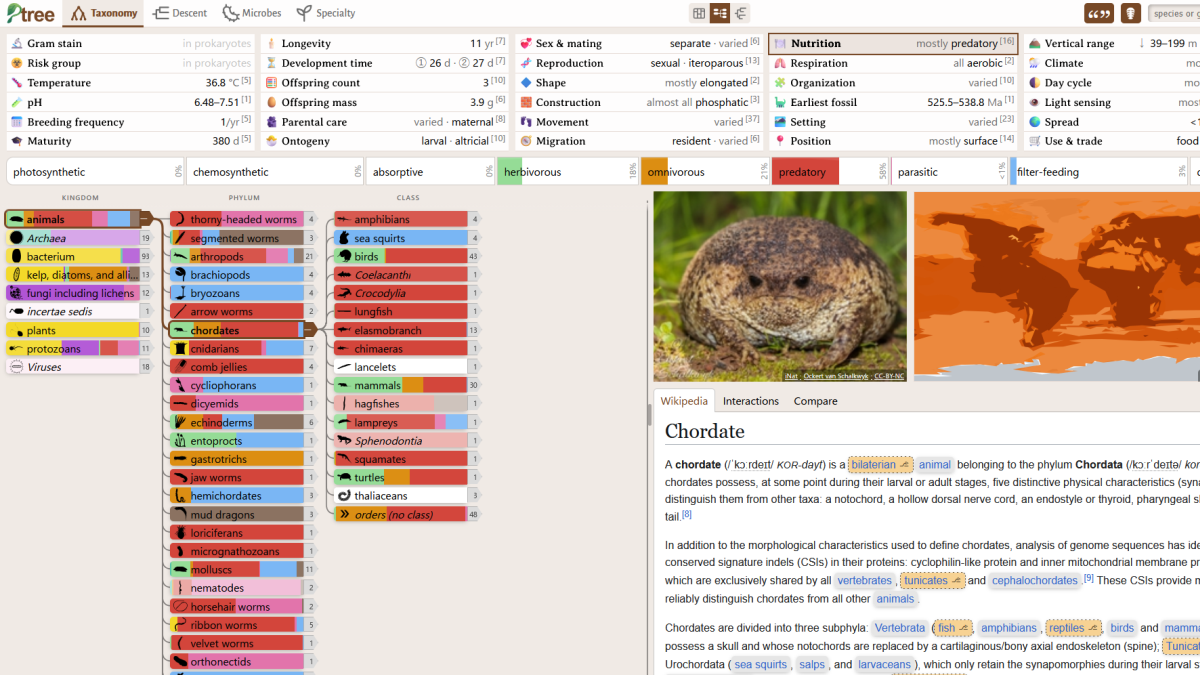Toggle the chemosynthetic nutrition filter
Screen dimensions: 1200x675
pyautogui.click(x=276, y=172)
